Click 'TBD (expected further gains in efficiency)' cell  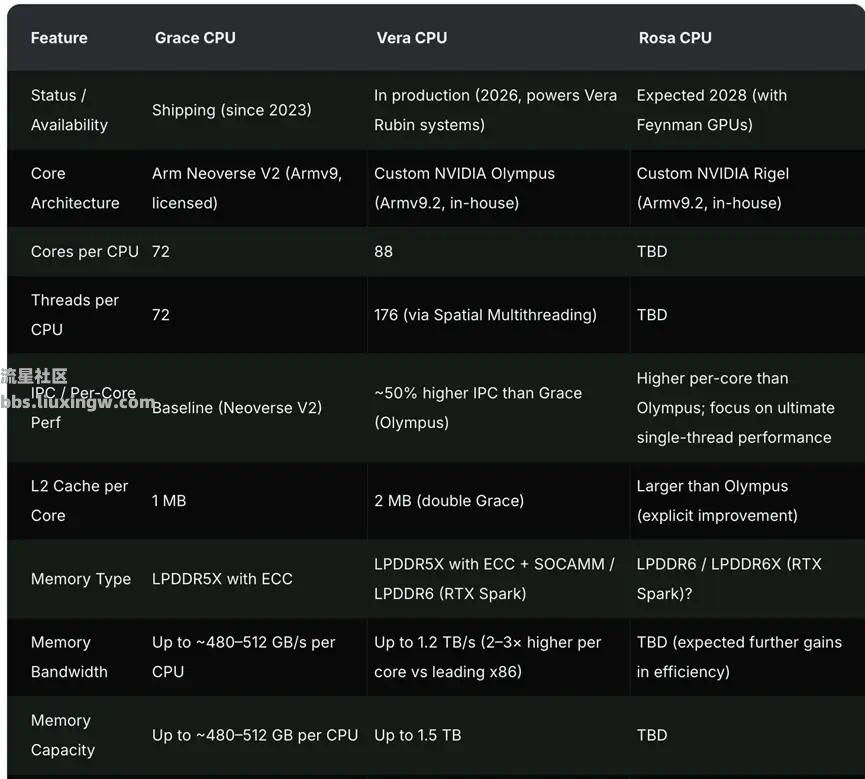[739, 657]
